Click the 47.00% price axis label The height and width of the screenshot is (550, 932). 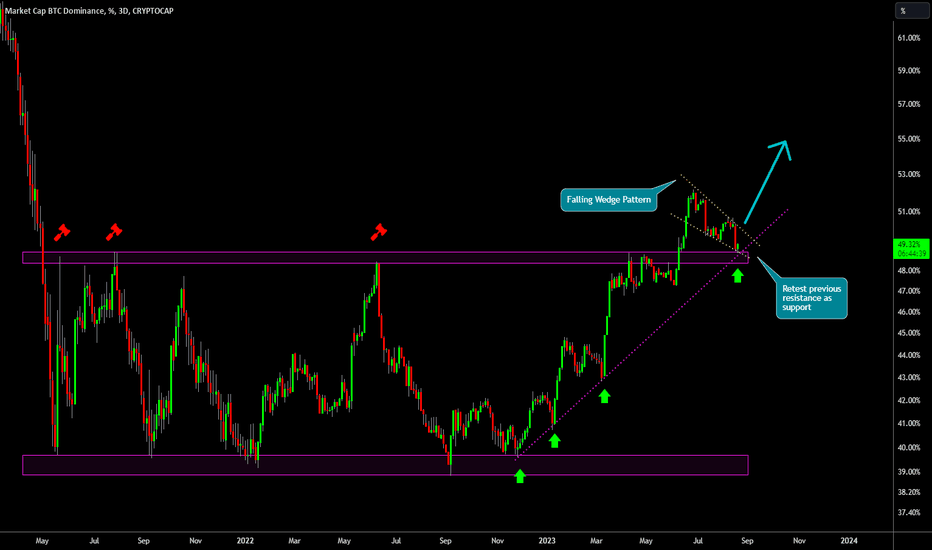(x=909, y=291)
